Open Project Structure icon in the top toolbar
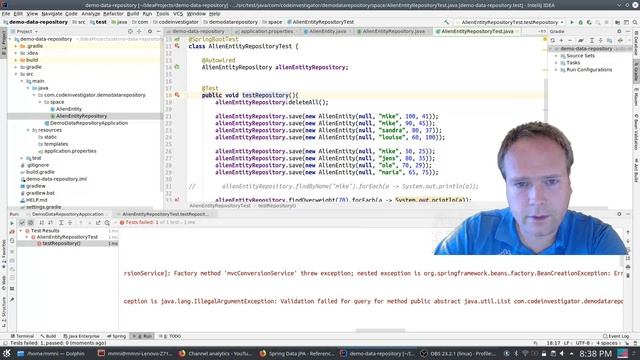This screenshot has width=640, height=360. [x=618, y=22]
